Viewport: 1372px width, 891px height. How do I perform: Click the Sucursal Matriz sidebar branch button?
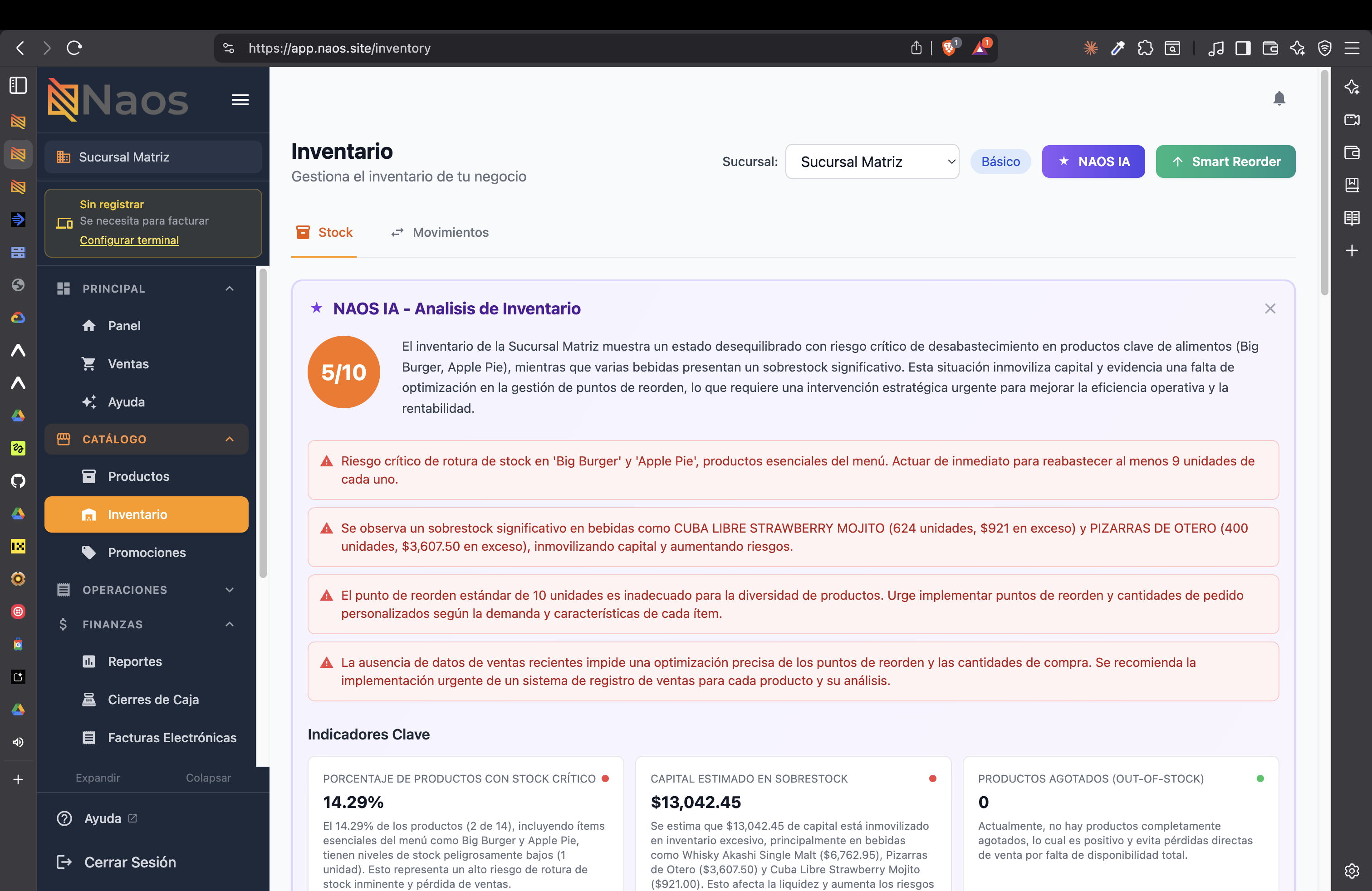click(153, 157)
